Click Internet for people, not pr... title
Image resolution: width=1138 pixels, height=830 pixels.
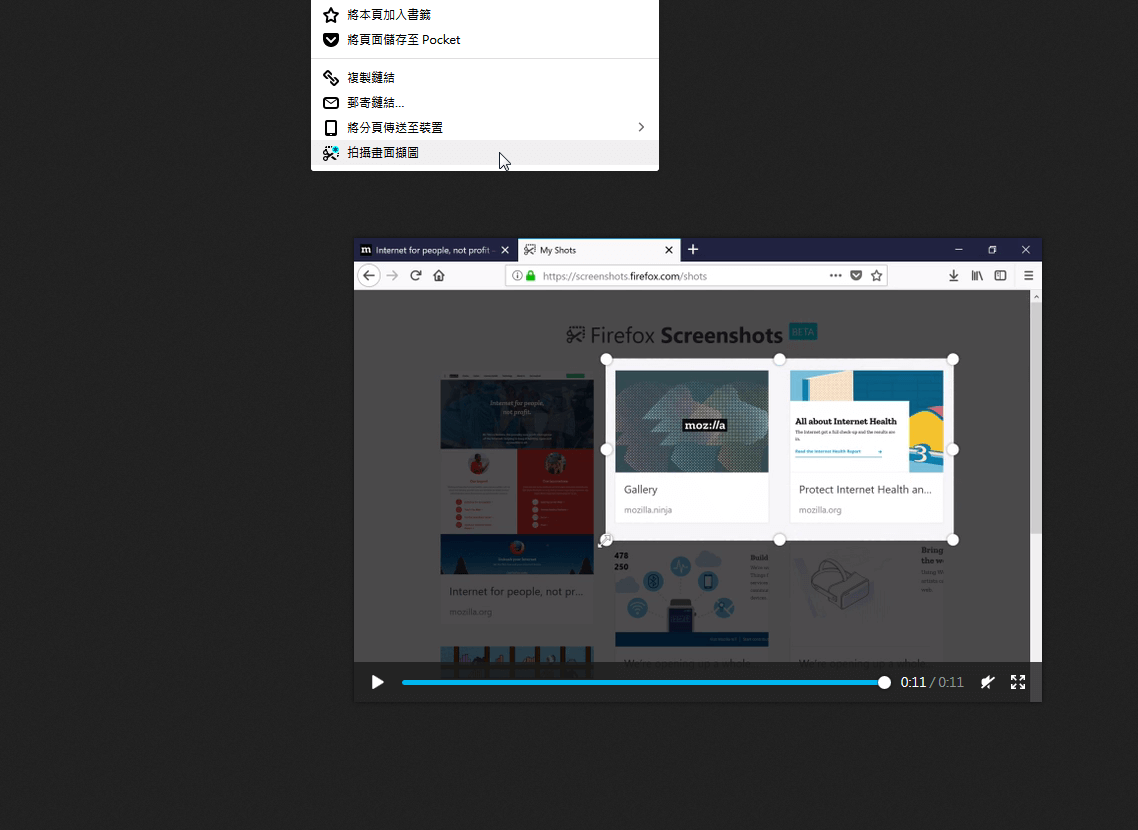[x=516, y=592]
